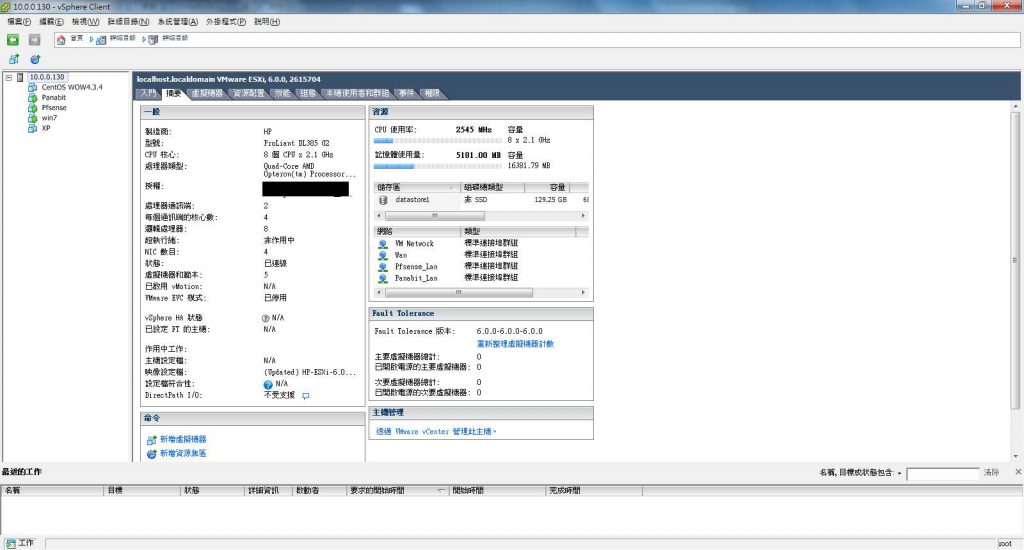Click the VM Network icon
This screenshot has width=1024, height=550.
pos(383,244)
